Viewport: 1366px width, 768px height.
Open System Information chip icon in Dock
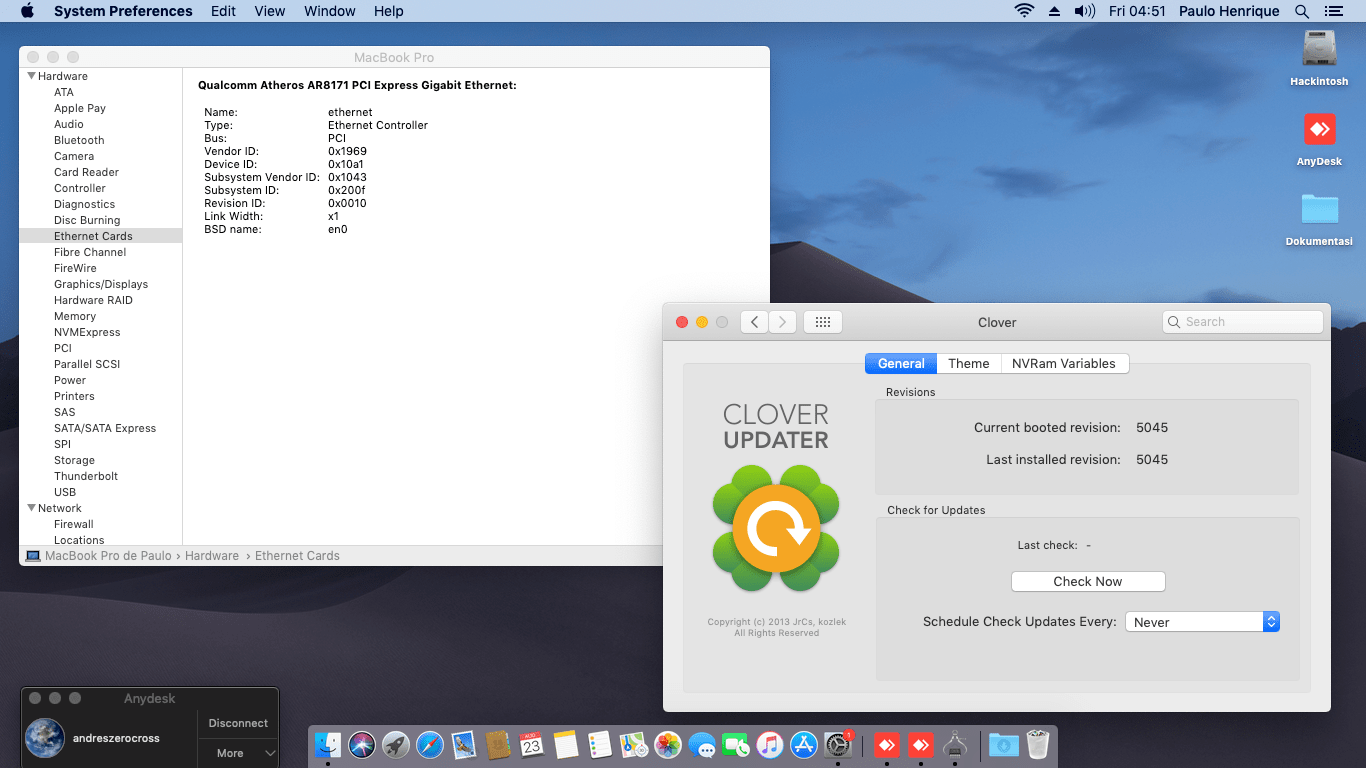[955, 744]
